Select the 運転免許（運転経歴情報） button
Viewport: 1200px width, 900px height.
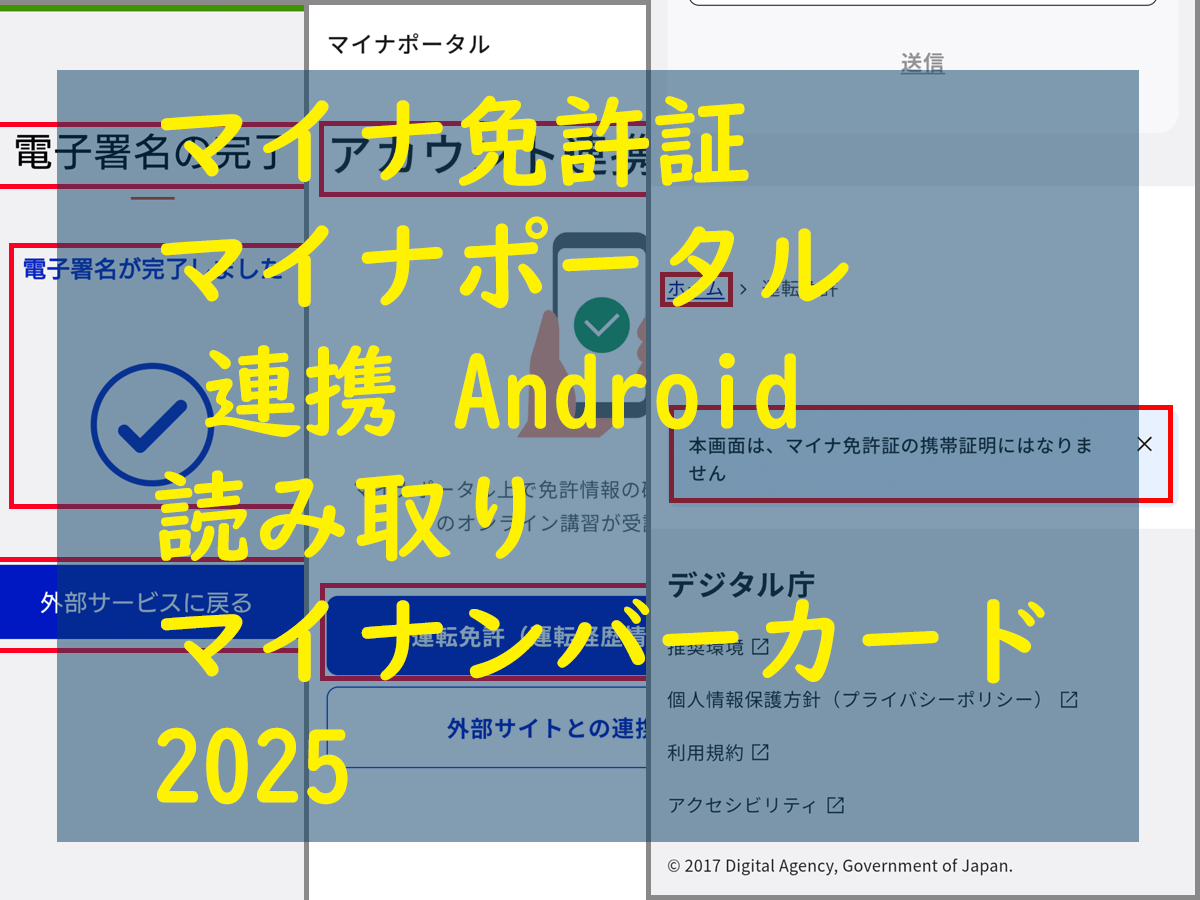(487, 637)
